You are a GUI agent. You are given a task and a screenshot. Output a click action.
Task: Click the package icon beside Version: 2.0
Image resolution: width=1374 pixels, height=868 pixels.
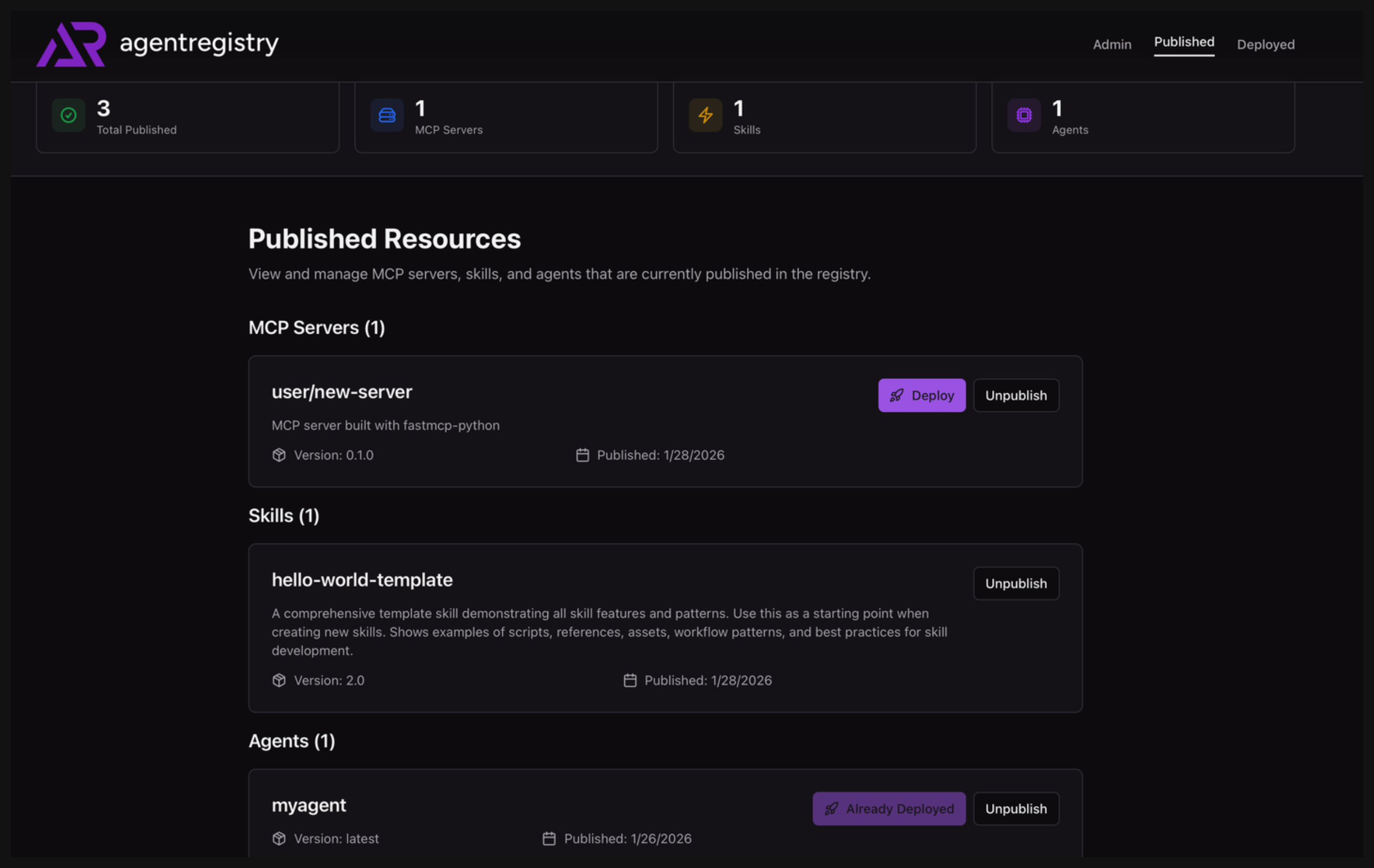coord(279,680)
